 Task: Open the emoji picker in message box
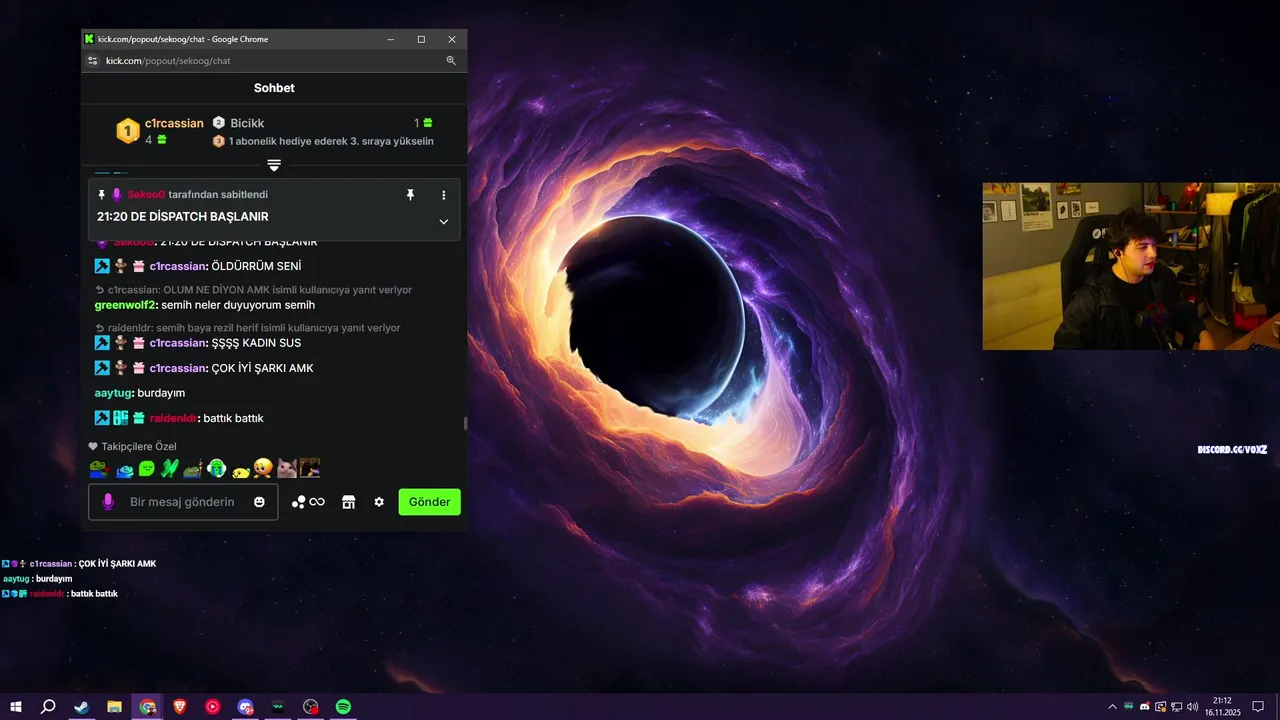pos(260,502)
